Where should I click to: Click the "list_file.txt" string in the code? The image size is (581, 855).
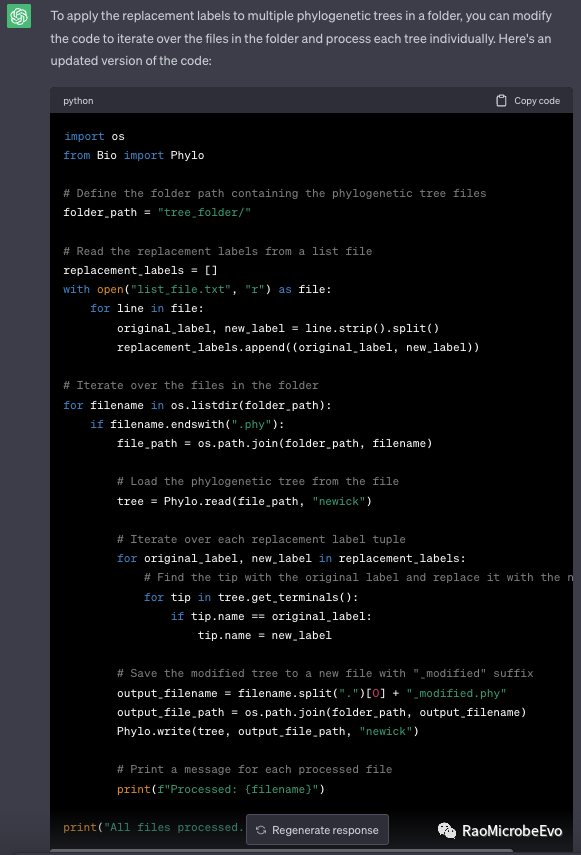pos(180,290)
